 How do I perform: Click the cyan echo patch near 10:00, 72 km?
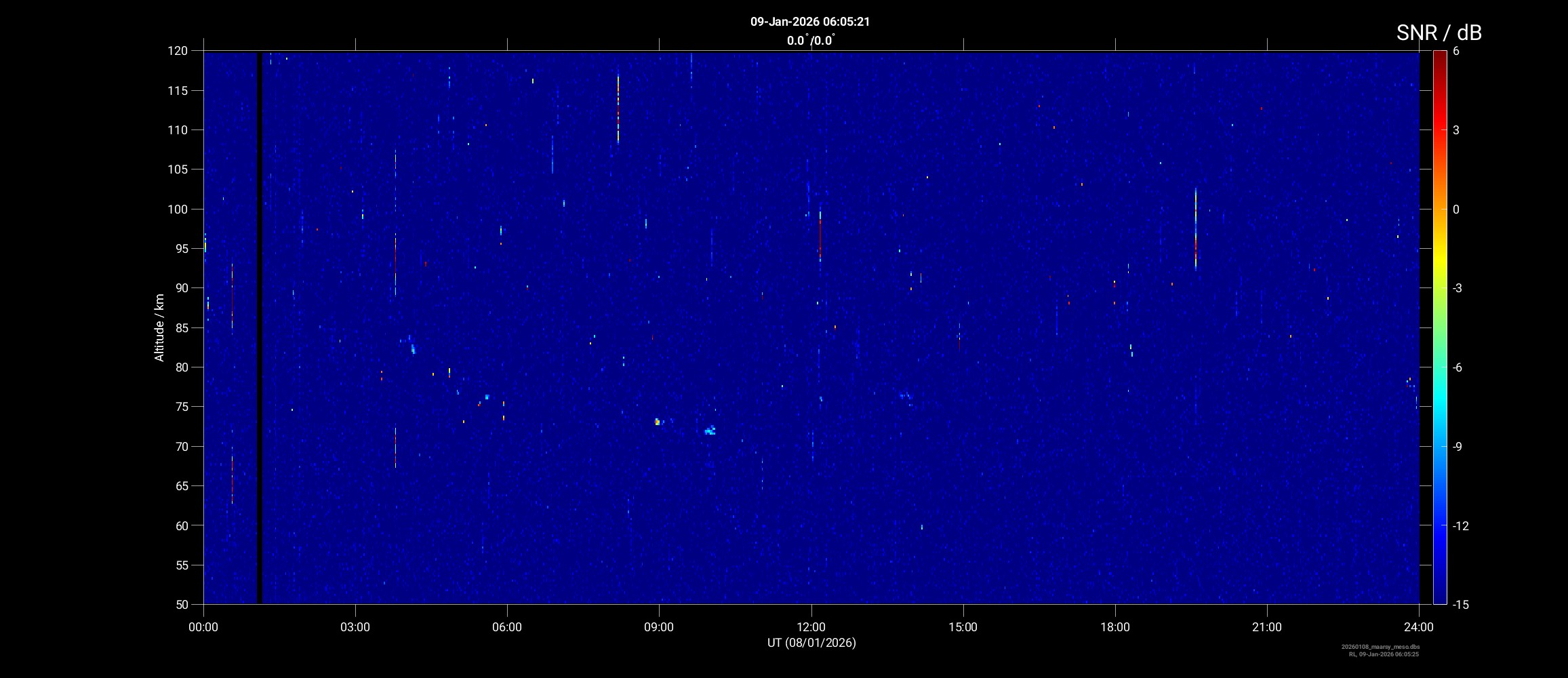pos(710,431)
